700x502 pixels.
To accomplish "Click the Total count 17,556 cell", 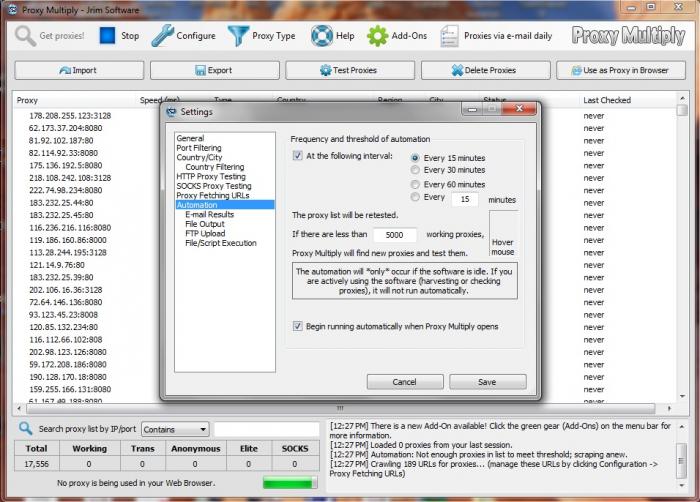I will point(37,464).
